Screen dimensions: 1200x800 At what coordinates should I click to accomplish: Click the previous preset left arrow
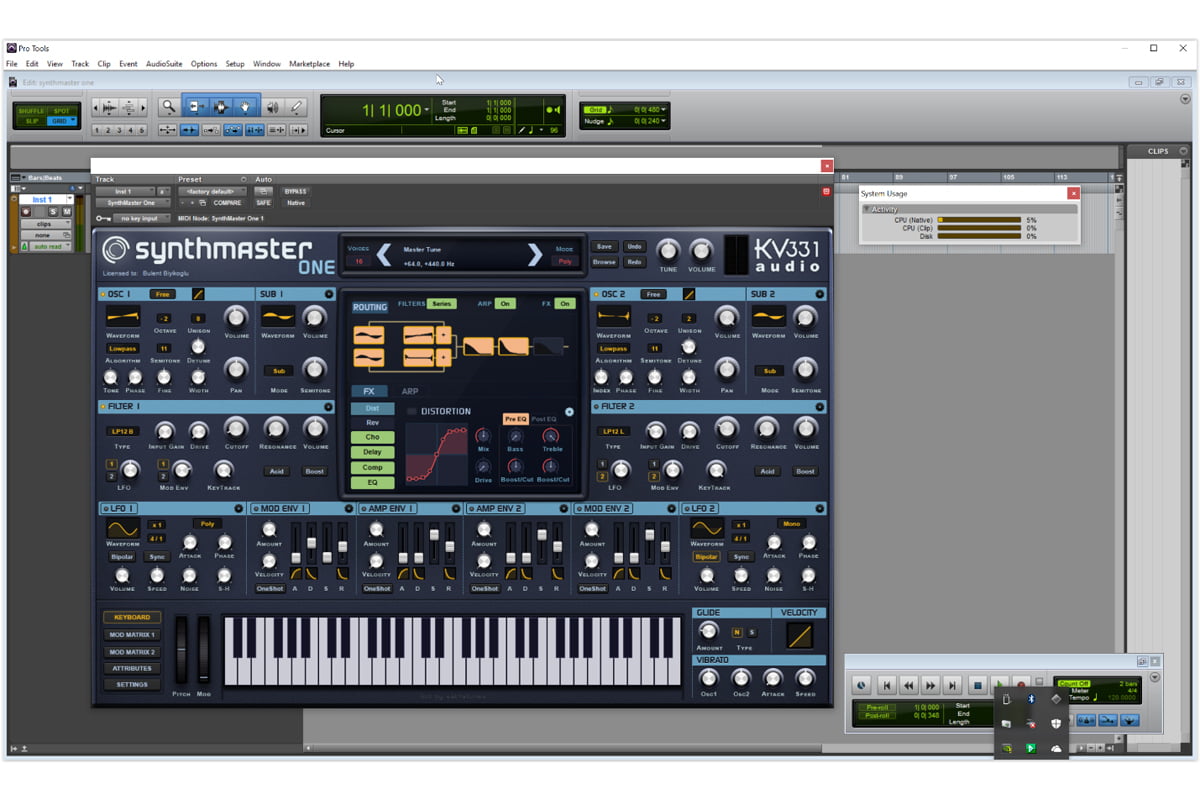[x=384, y=255]
